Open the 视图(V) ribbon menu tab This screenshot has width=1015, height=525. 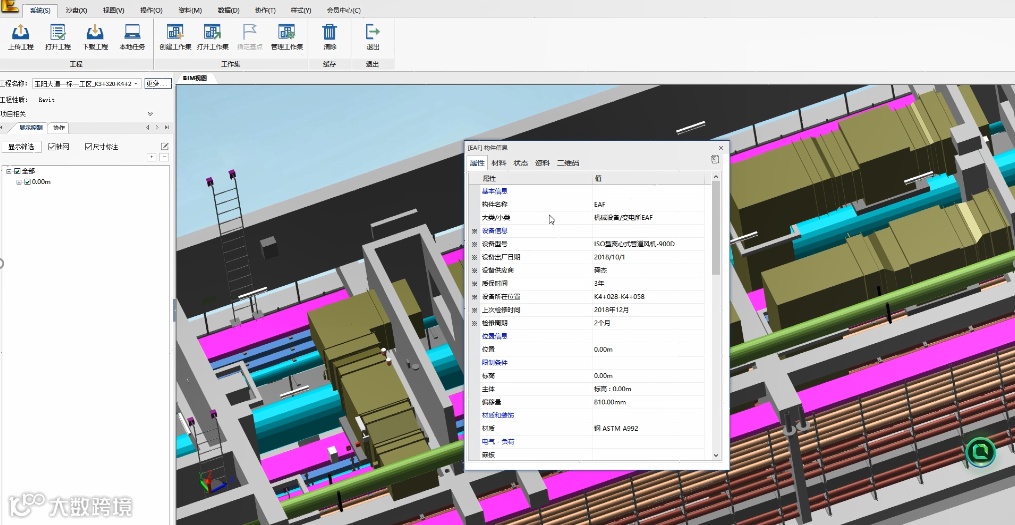tap(112, 9)
